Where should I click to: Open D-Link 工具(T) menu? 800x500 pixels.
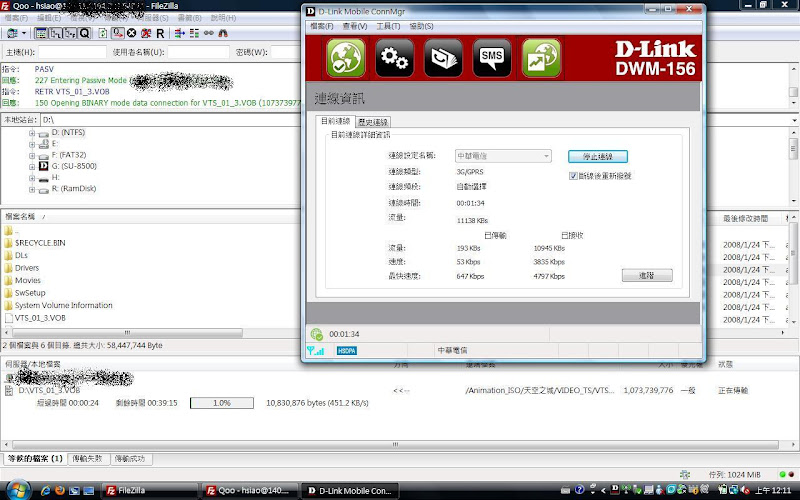(388, 26)
